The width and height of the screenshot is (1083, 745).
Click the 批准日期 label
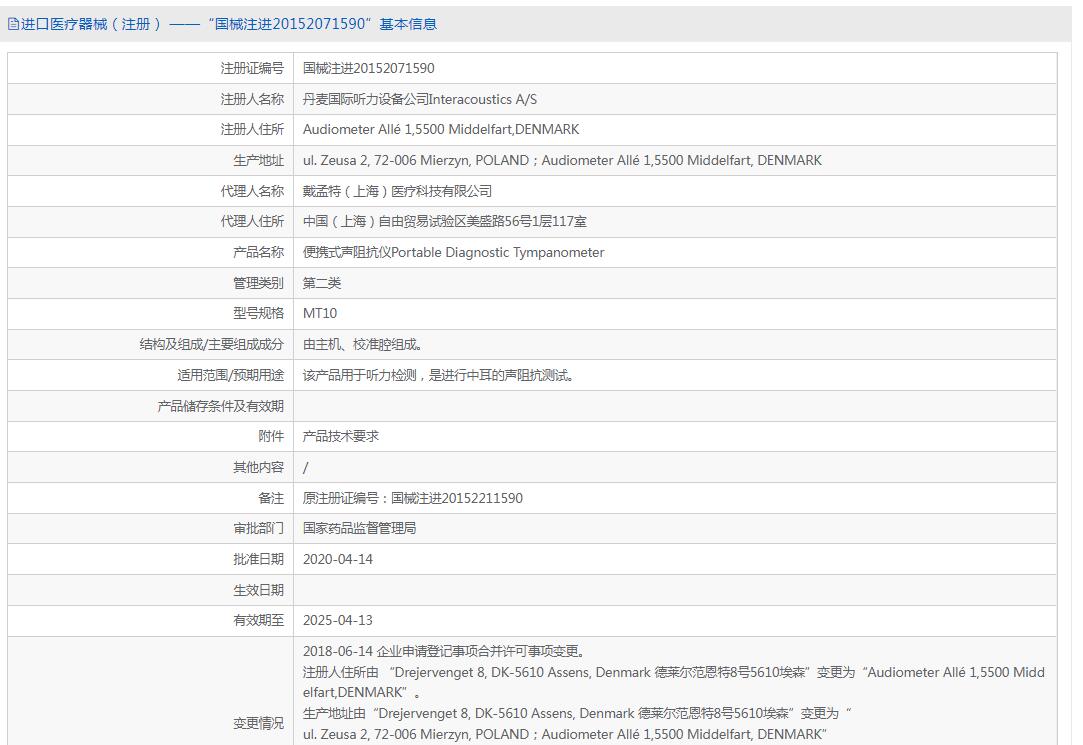[x=258, y=559]
